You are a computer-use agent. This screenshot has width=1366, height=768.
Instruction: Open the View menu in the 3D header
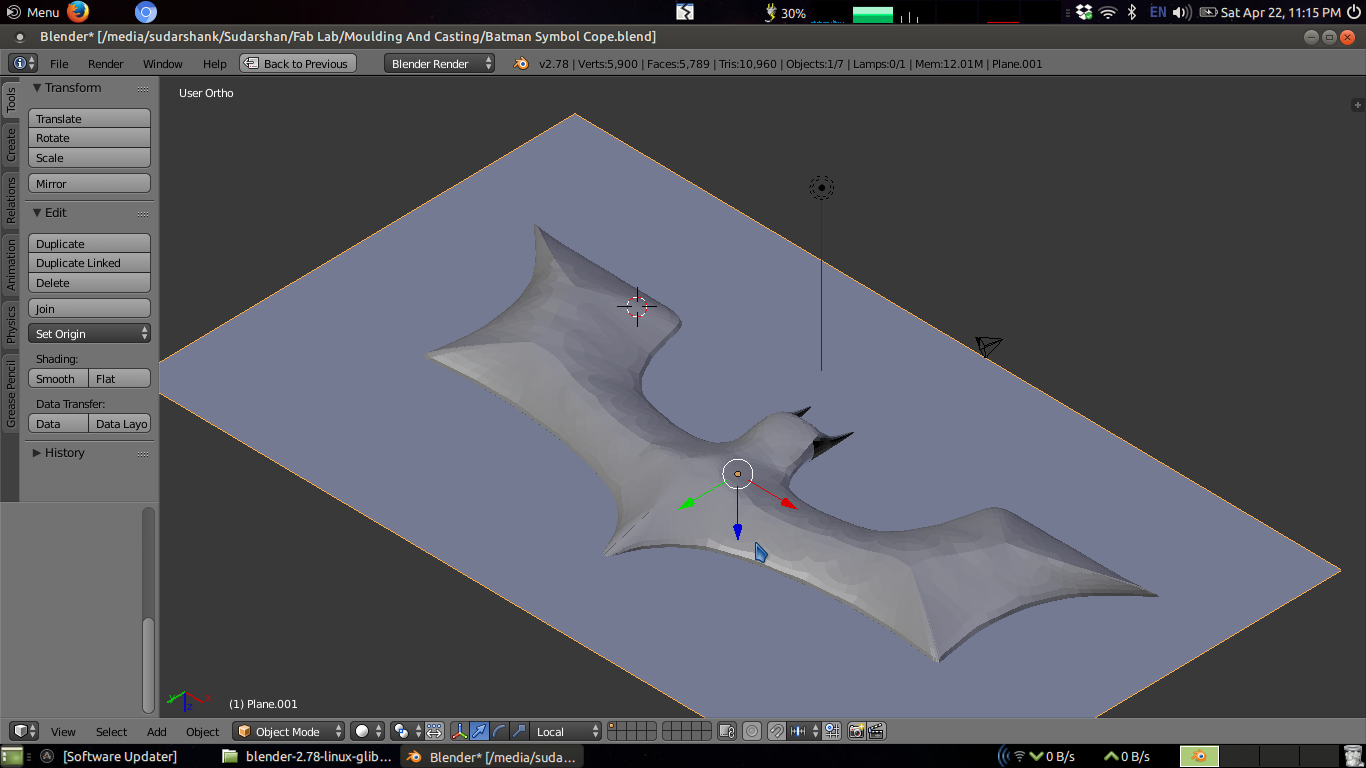[63, 732]
